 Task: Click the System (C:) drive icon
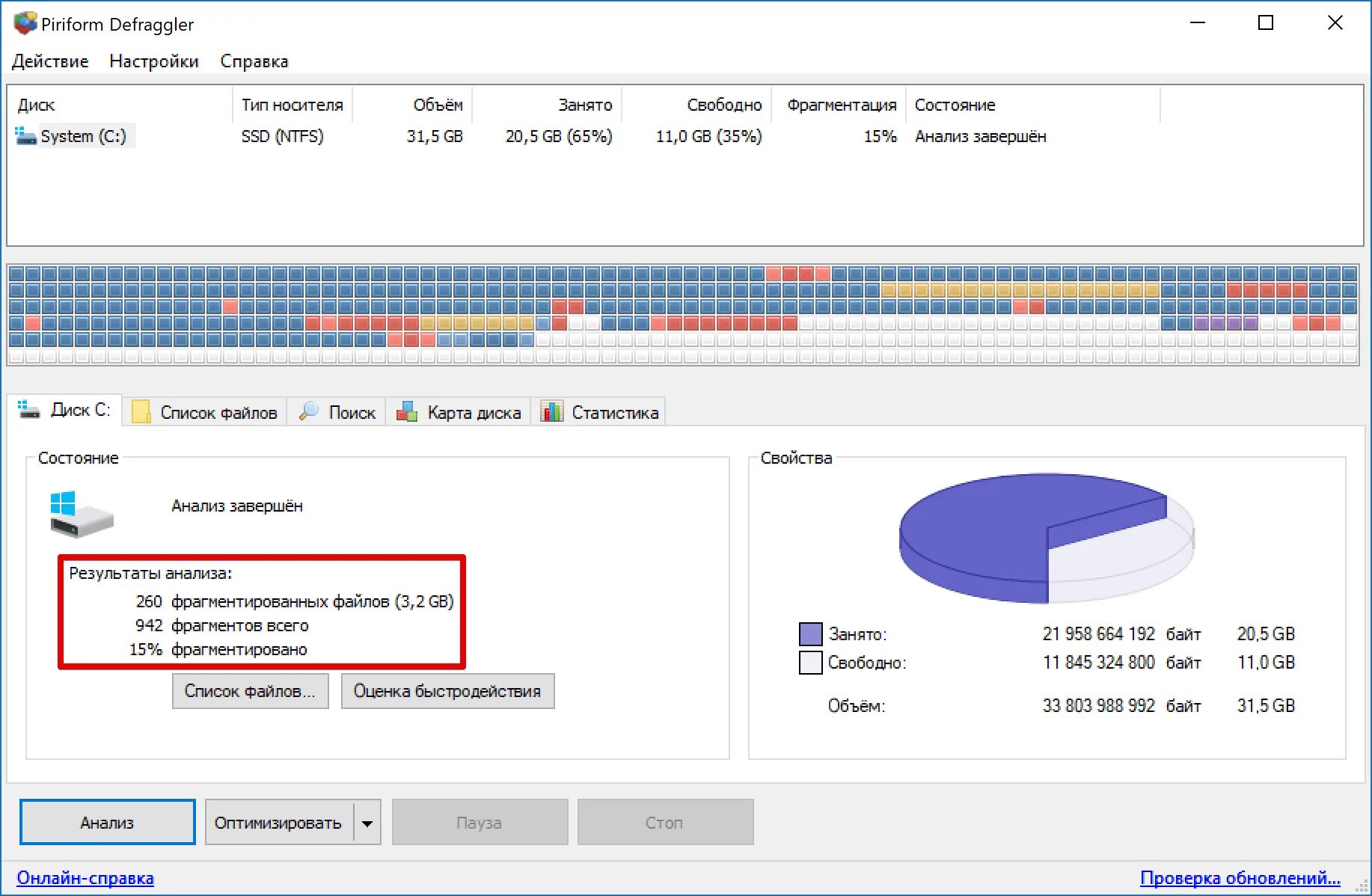25,136
